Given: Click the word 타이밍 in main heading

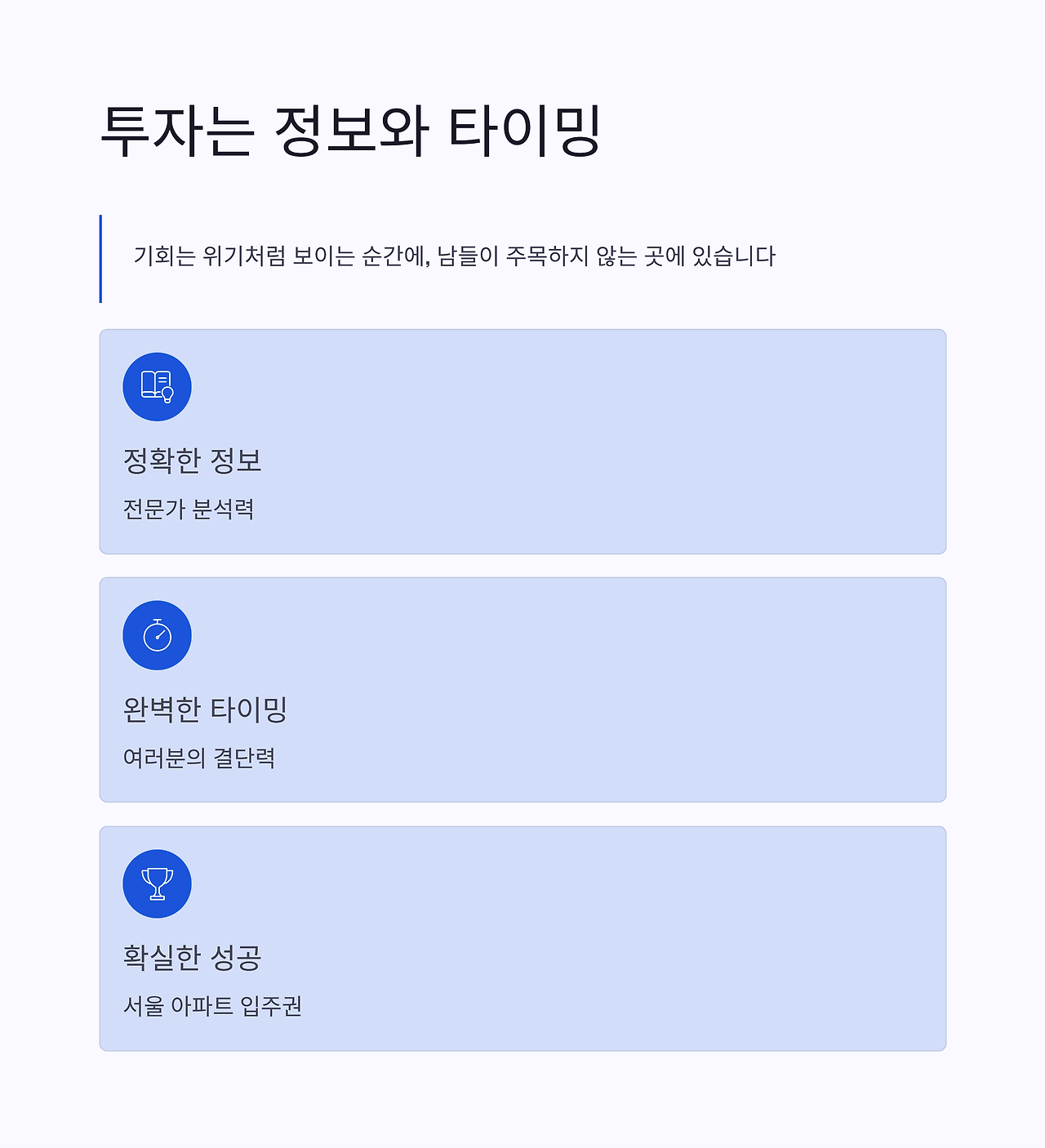Looking at the screenshot, I should point(524,131).
